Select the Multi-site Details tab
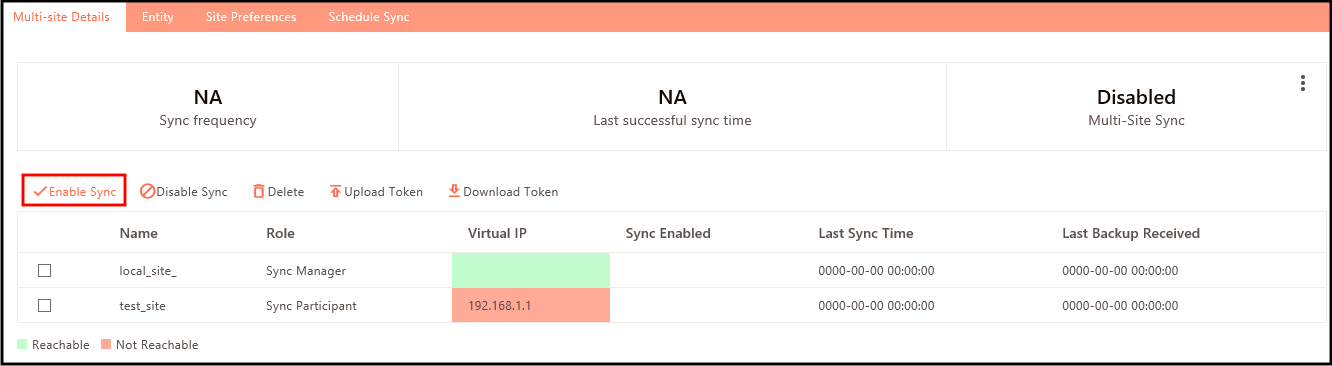Screen dimensions: 1332x366 point(62,17)
